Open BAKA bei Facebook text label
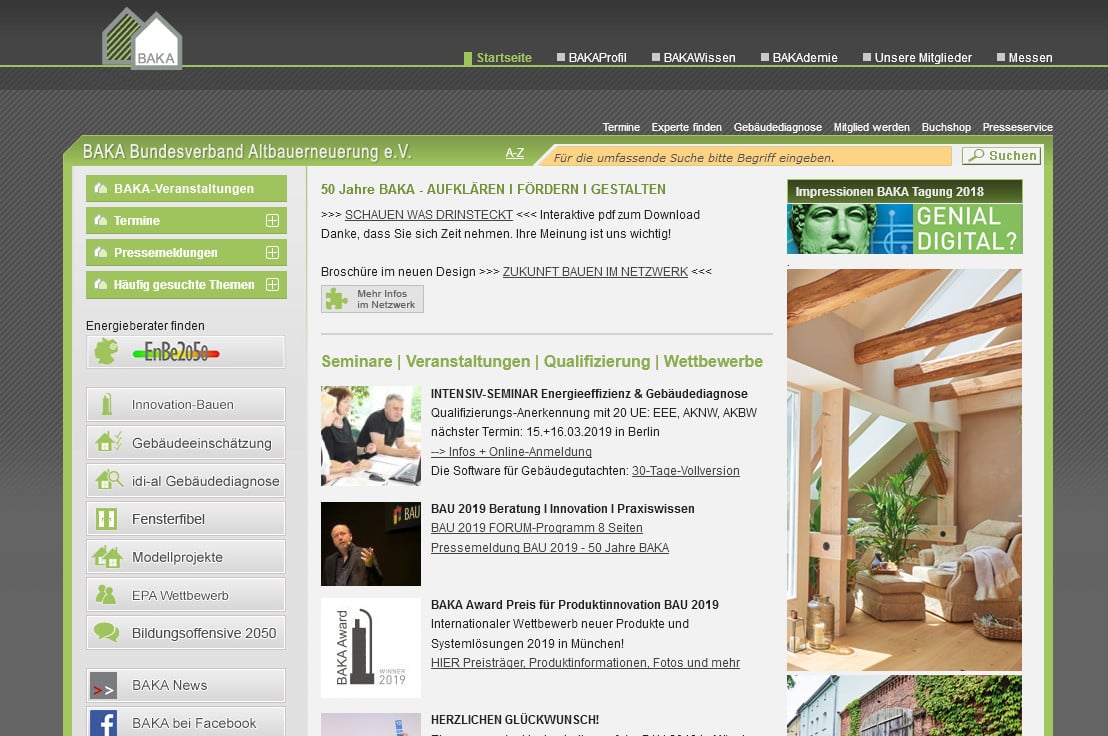This screenshot has width=1108, height=736. (194, 723)
